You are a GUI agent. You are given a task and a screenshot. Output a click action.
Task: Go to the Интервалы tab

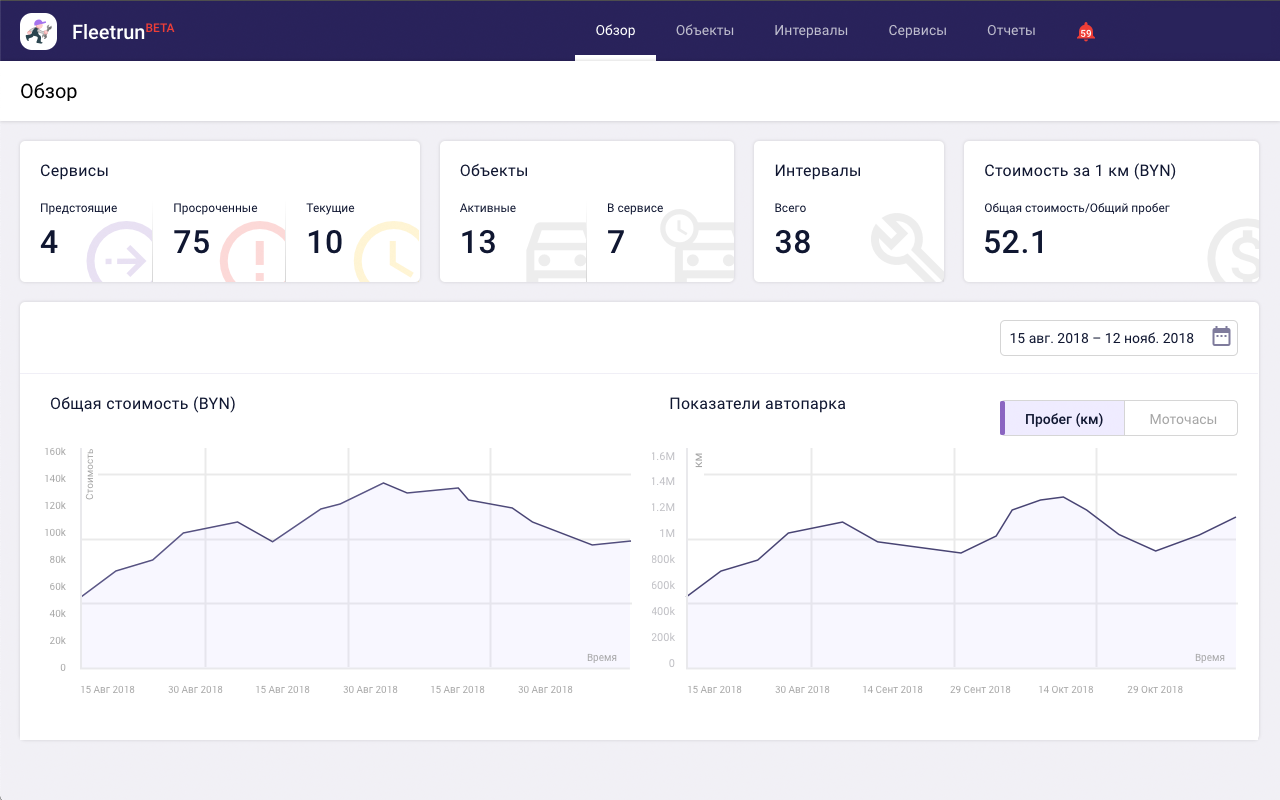811,31
